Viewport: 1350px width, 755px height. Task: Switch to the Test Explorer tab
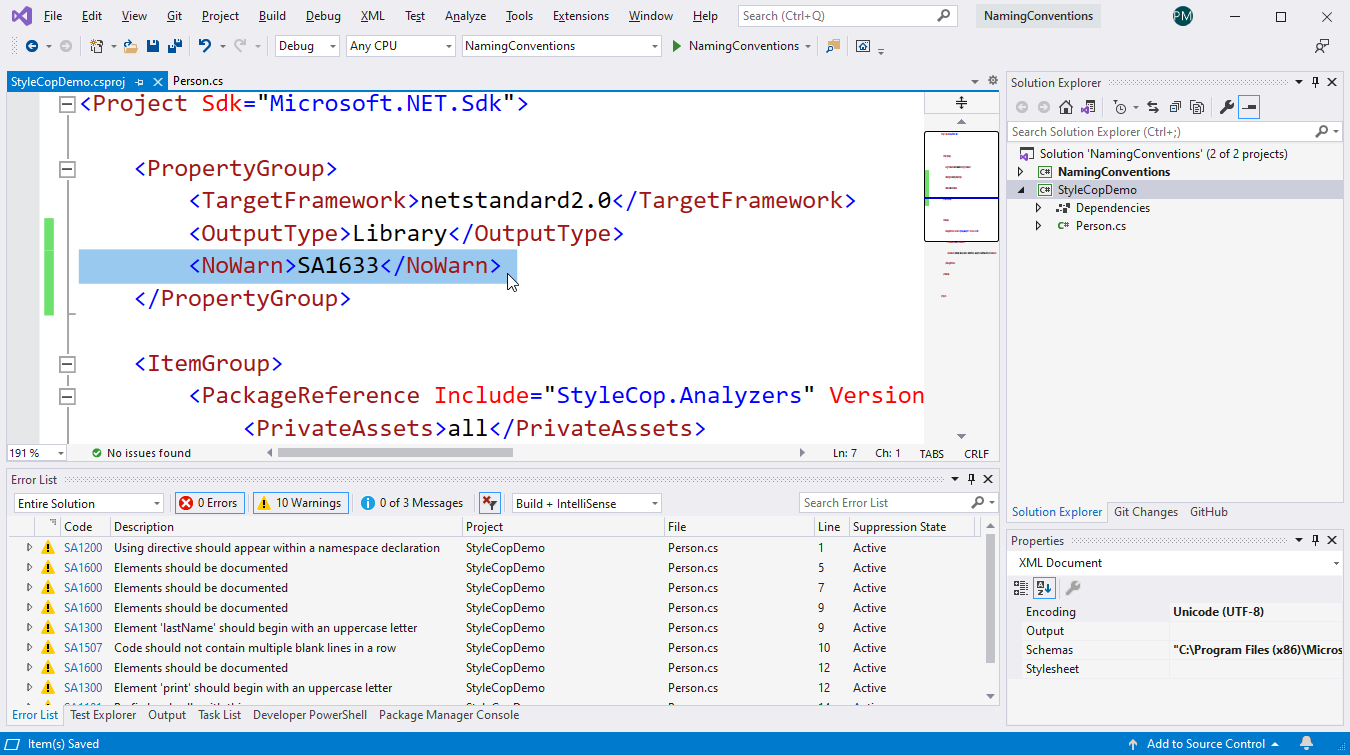tap(103, 715)
